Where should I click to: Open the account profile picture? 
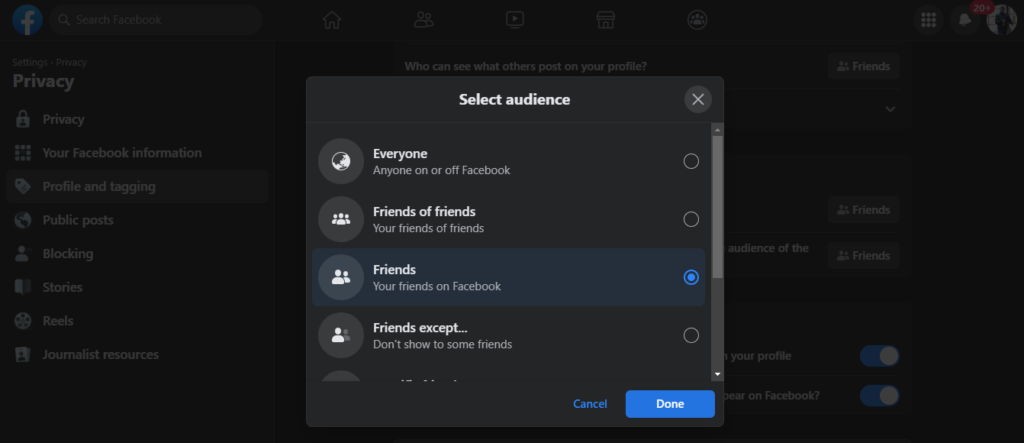(1001, 20)
